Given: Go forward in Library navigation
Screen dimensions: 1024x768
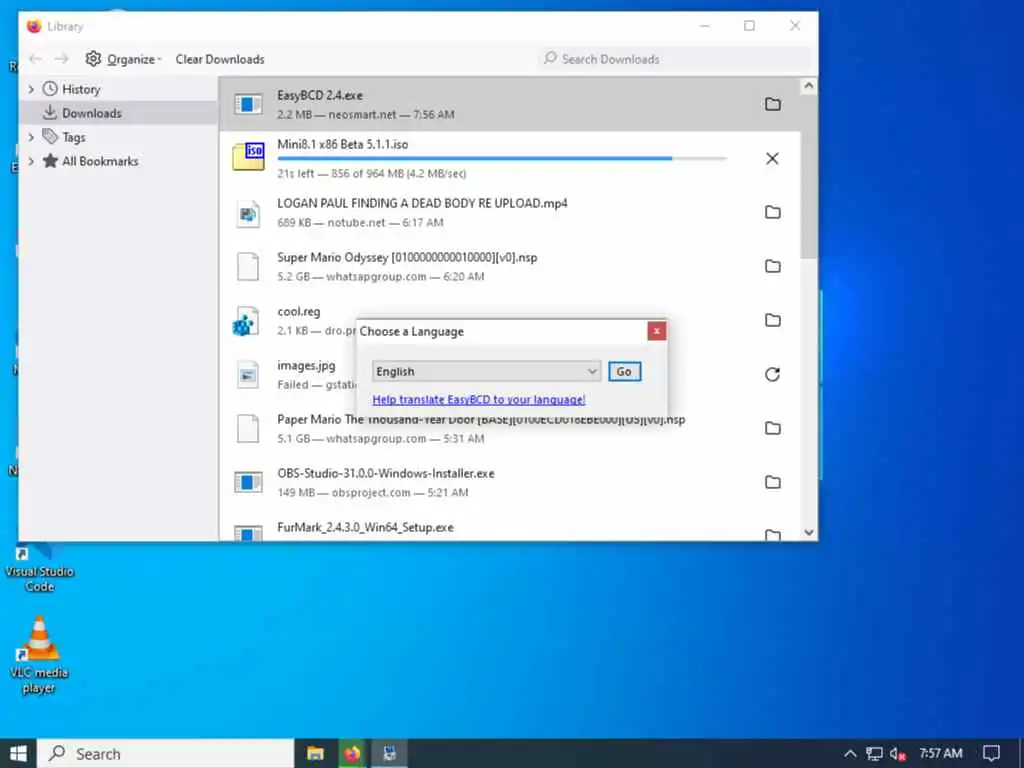Looking at the screenshot, I should 61,59.
